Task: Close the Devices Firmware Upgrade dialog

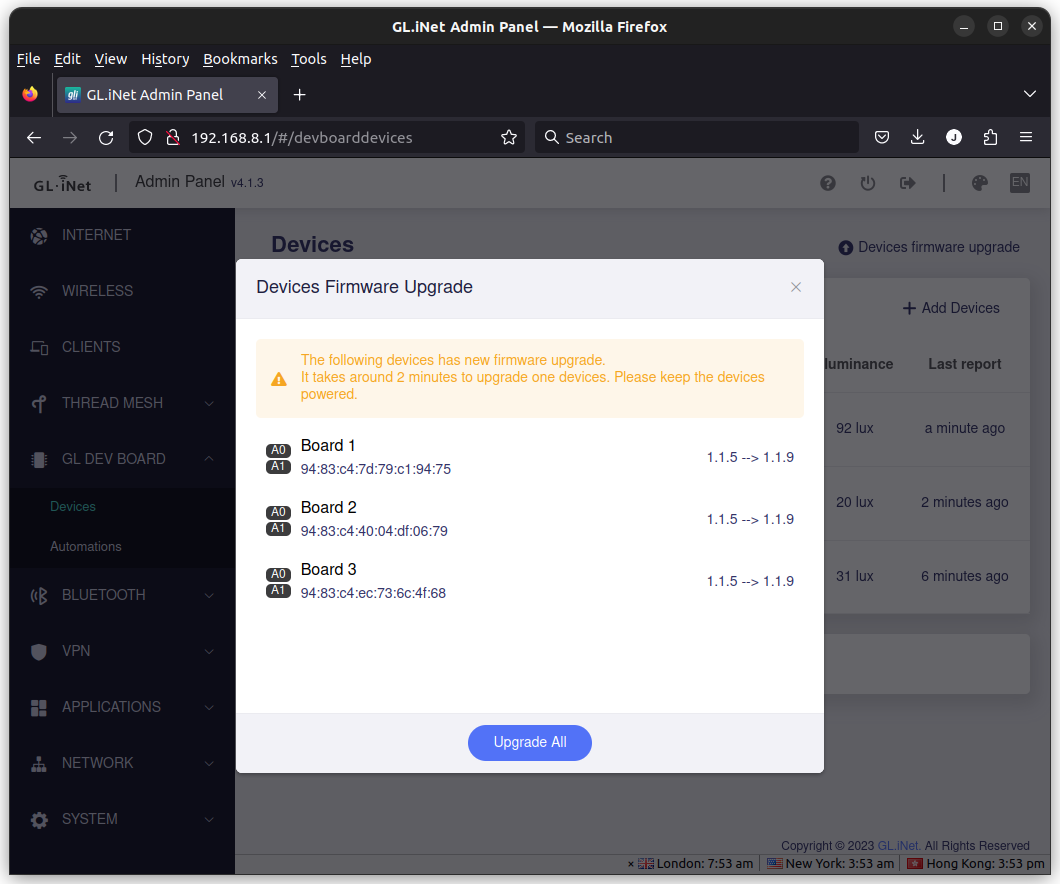Action: click(796, 287)
